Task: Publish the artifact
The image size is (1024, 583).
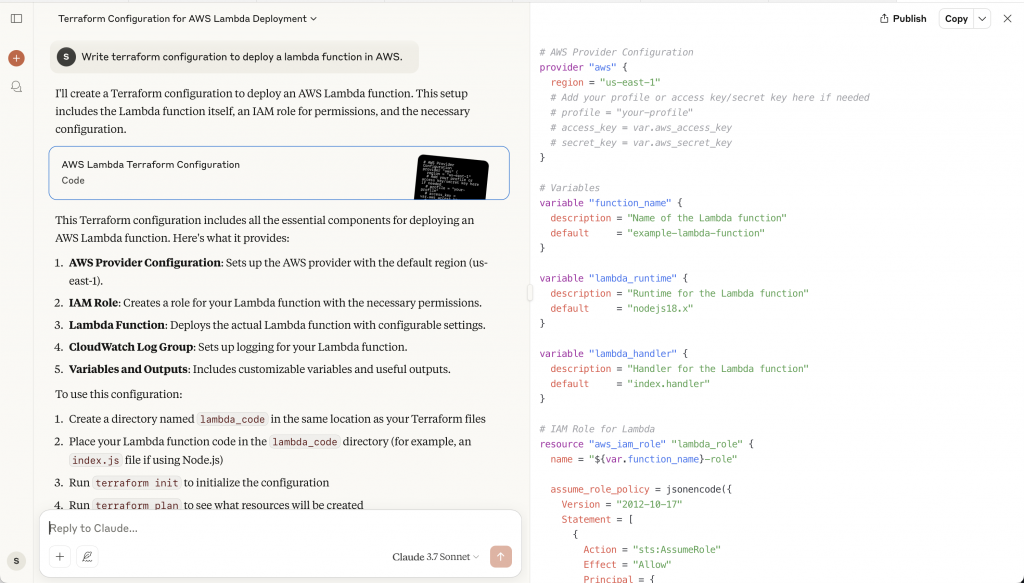Action: (x=903, y=19)
